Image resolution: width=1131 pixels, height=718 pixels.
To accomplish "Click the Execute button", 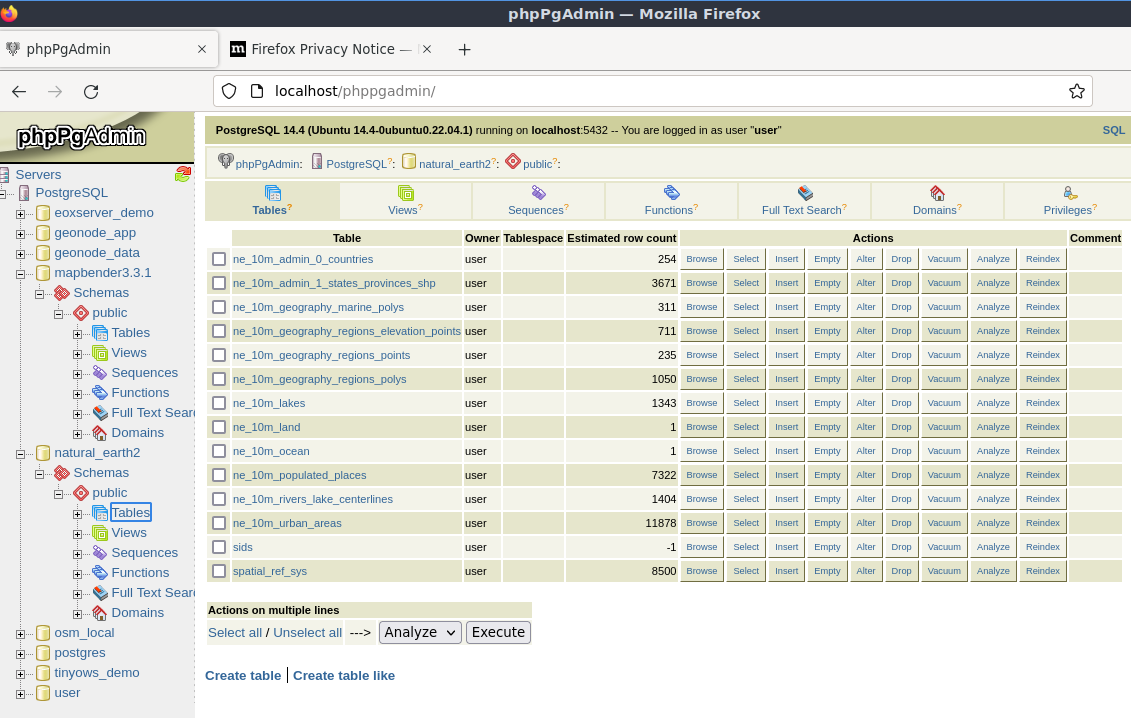I will 498,632.
